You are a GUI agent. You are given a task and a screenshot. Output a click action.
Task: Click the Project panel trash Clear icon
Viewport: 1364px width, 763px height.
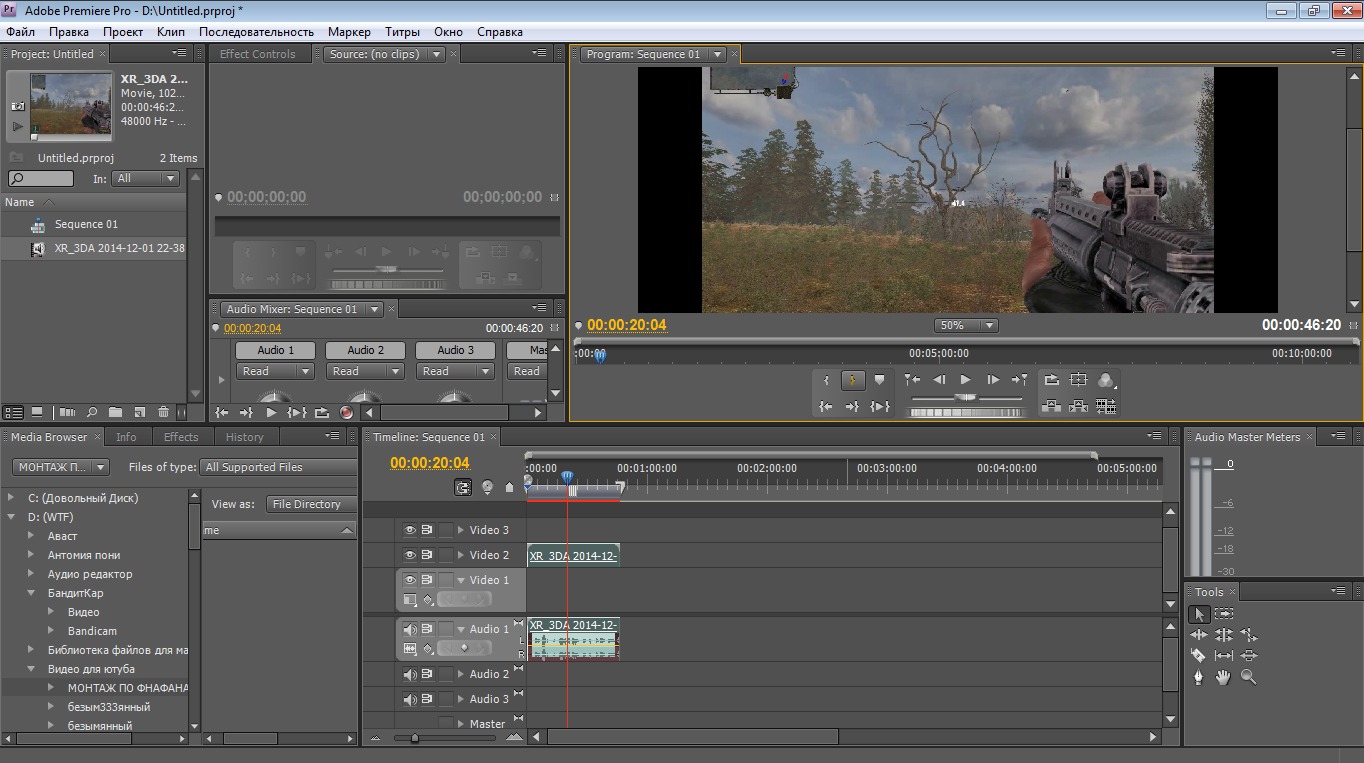click(x=164, y=412)
